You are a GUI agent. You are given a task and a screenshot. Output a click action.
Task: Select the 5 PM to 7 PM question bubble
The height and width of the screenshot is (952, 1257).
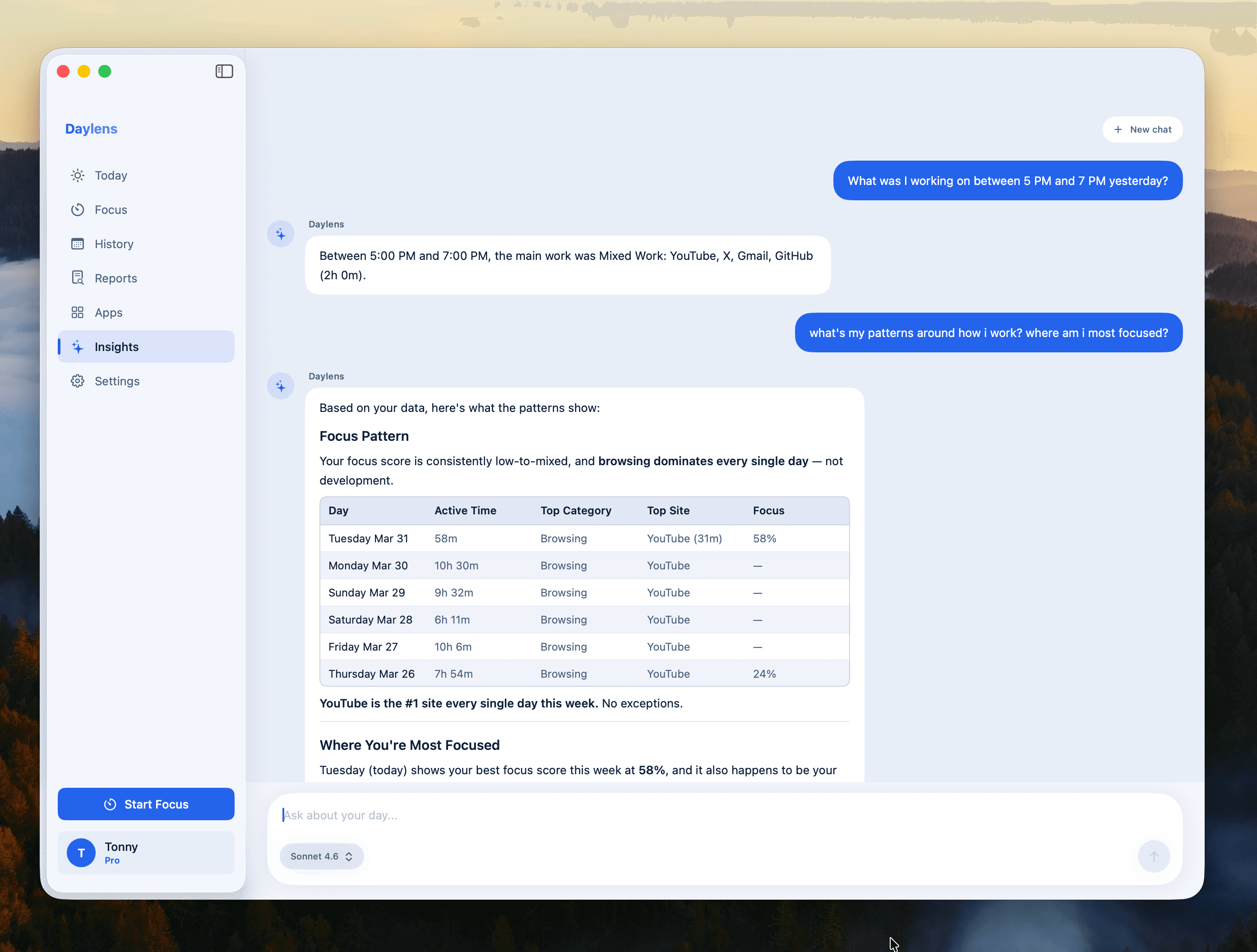(1007, 181)
